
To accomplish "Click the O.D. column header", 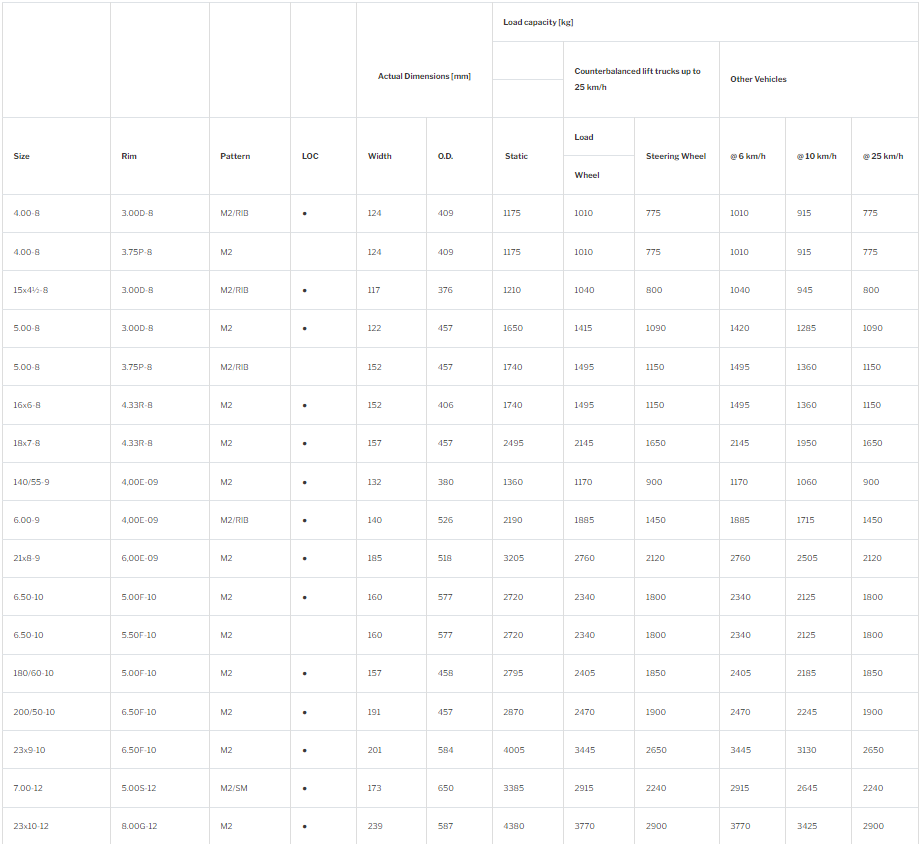I will point(445,156).
